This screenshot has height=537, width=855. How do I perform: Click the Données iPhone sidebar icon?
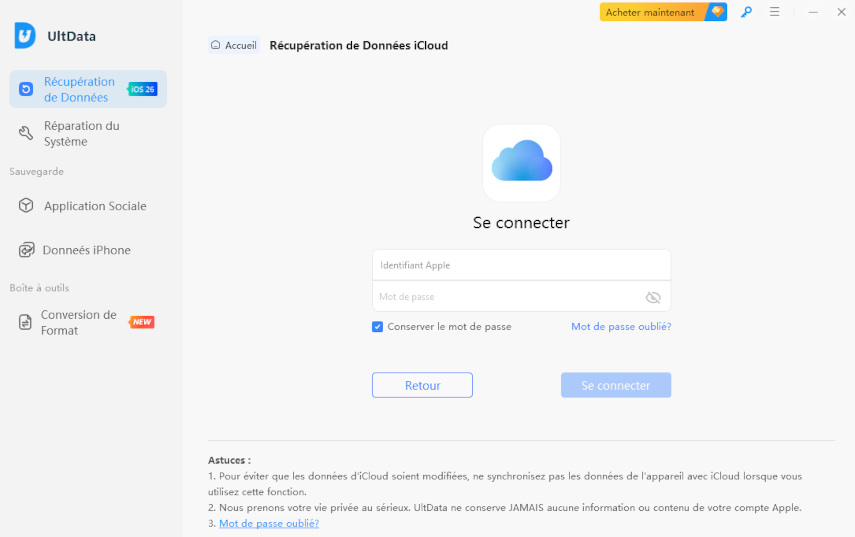(26, 250)
